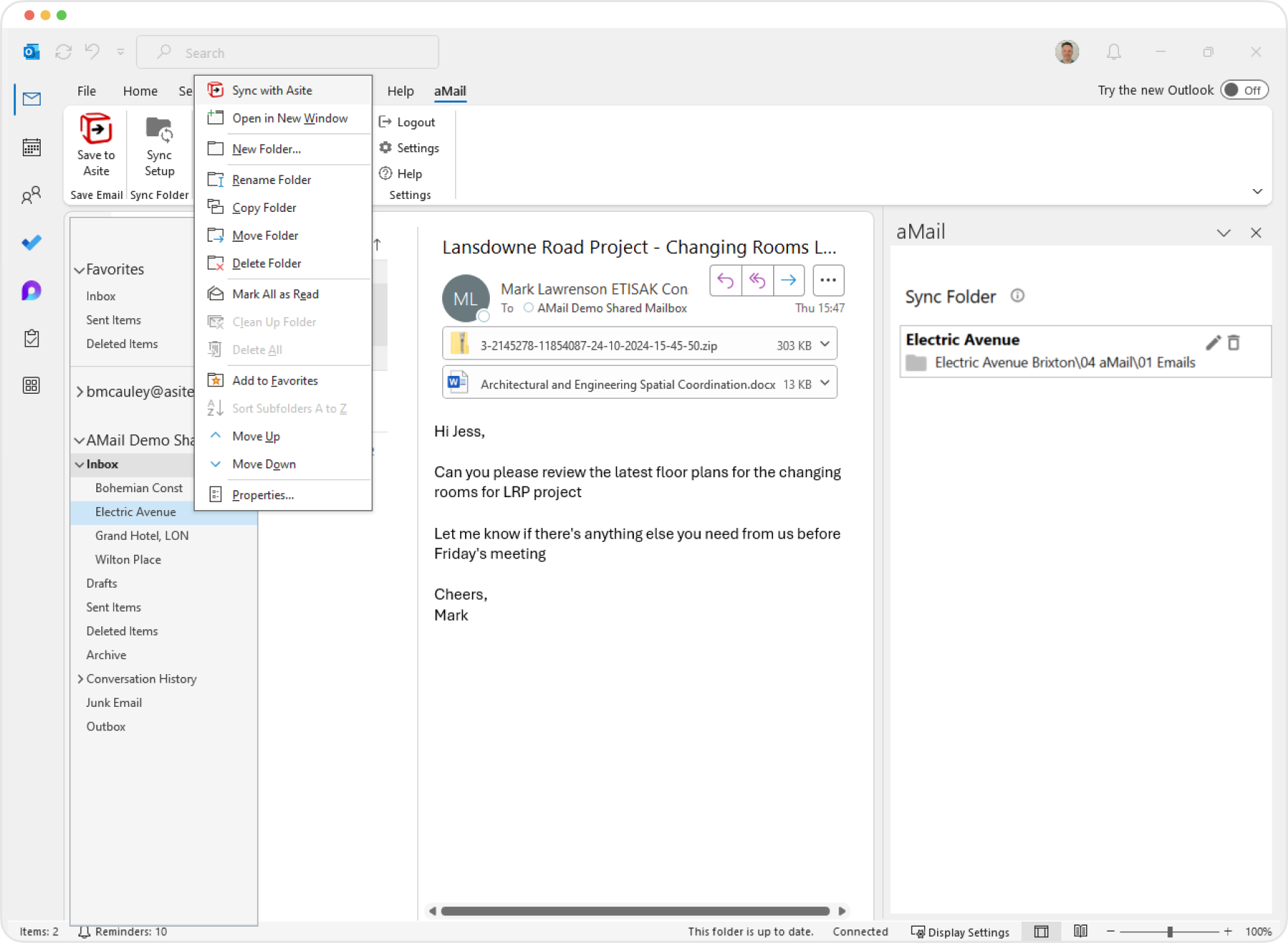Expand Conversation History folder

(x=81, y=678)
